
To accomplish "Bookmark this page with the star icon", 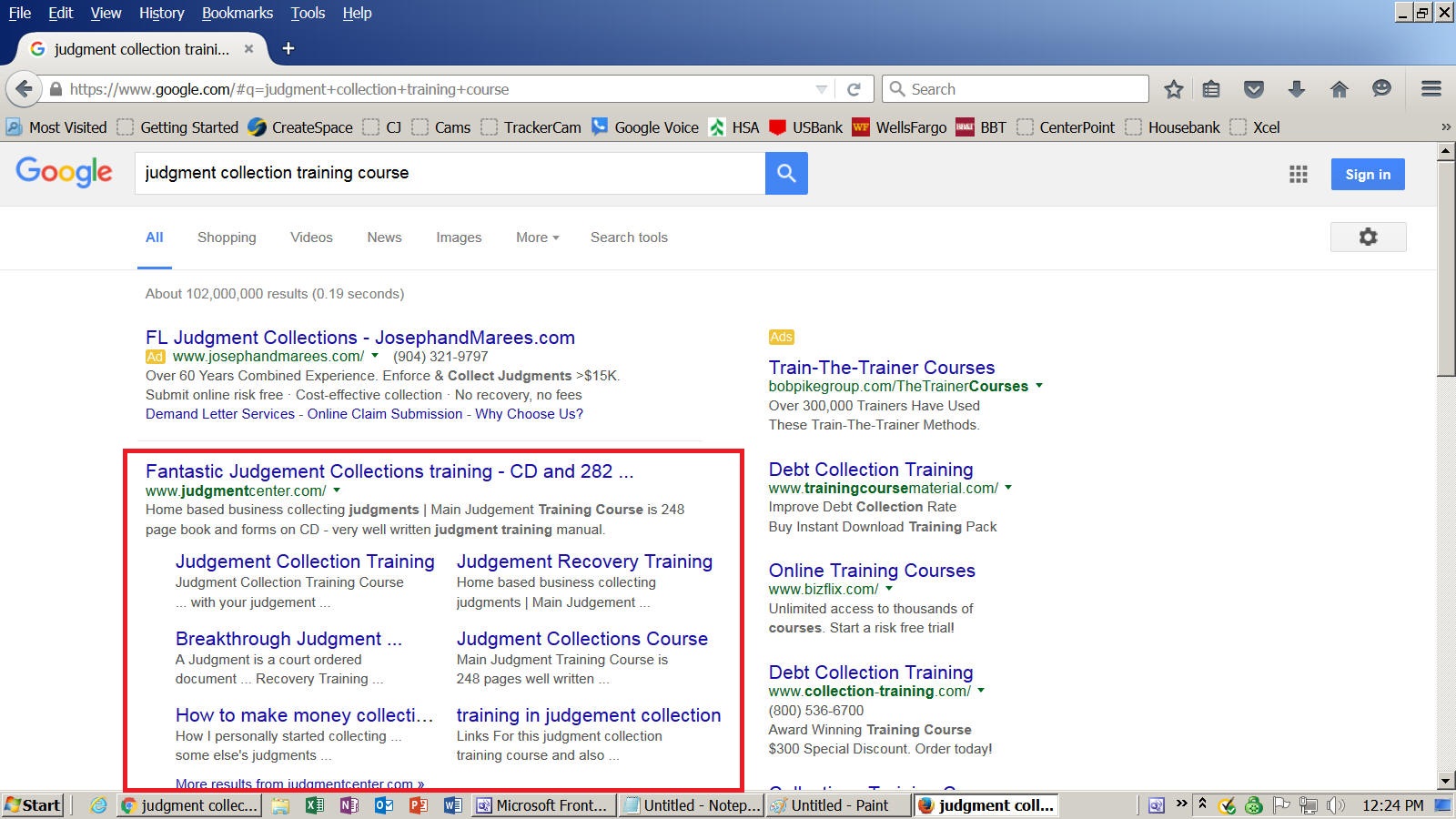I will point(1174,89).
